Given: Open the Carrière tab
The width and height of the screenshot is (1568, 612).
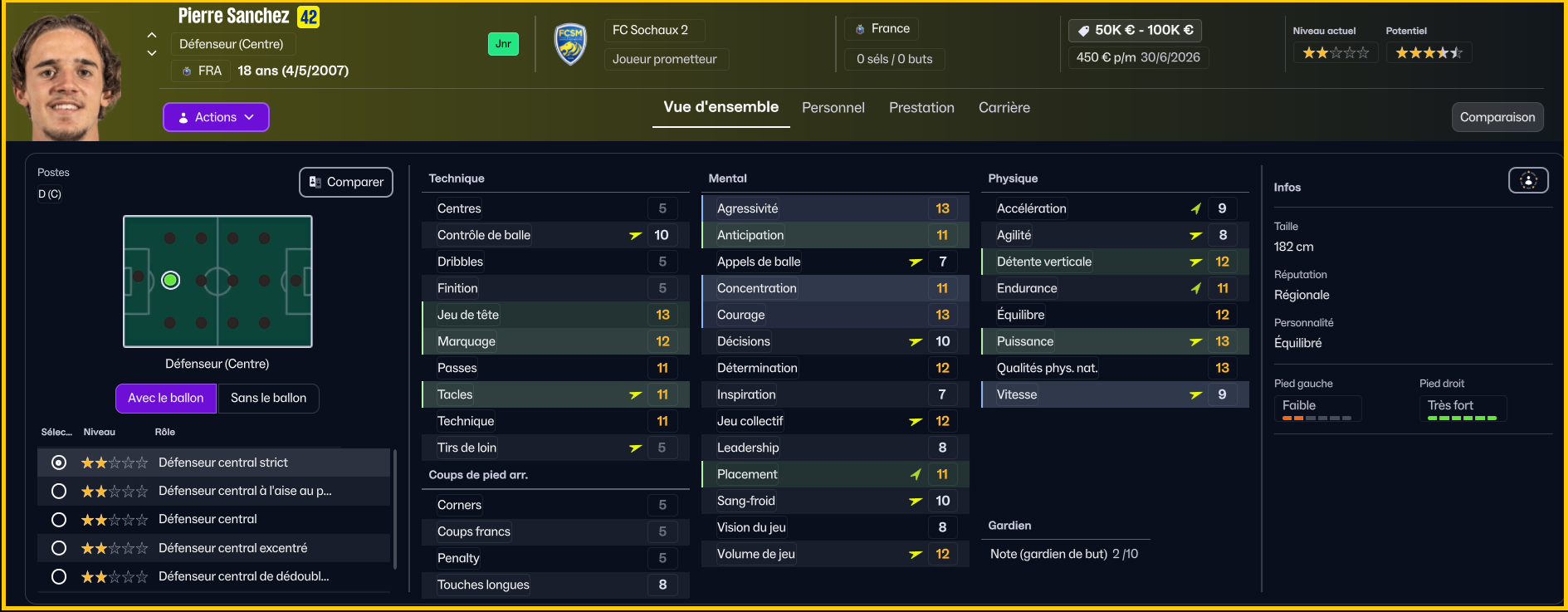Looking at the screenshot, I should point(1004,108).
